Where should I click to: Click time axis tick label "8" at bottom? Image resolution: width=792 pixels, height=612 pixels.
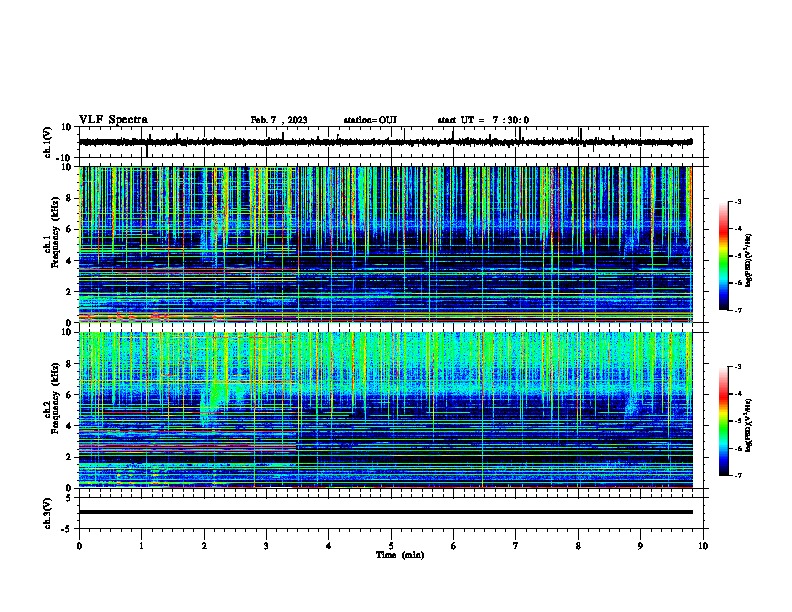pyautogui.click(x=578, y=546)
